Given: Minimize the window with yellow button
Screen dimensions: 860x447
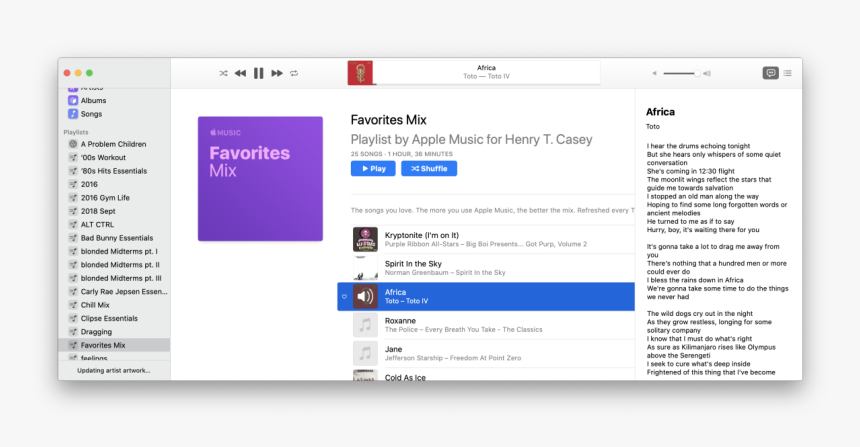Looking at the screenshot, I should pyautogui.click(x=78, y=73).
